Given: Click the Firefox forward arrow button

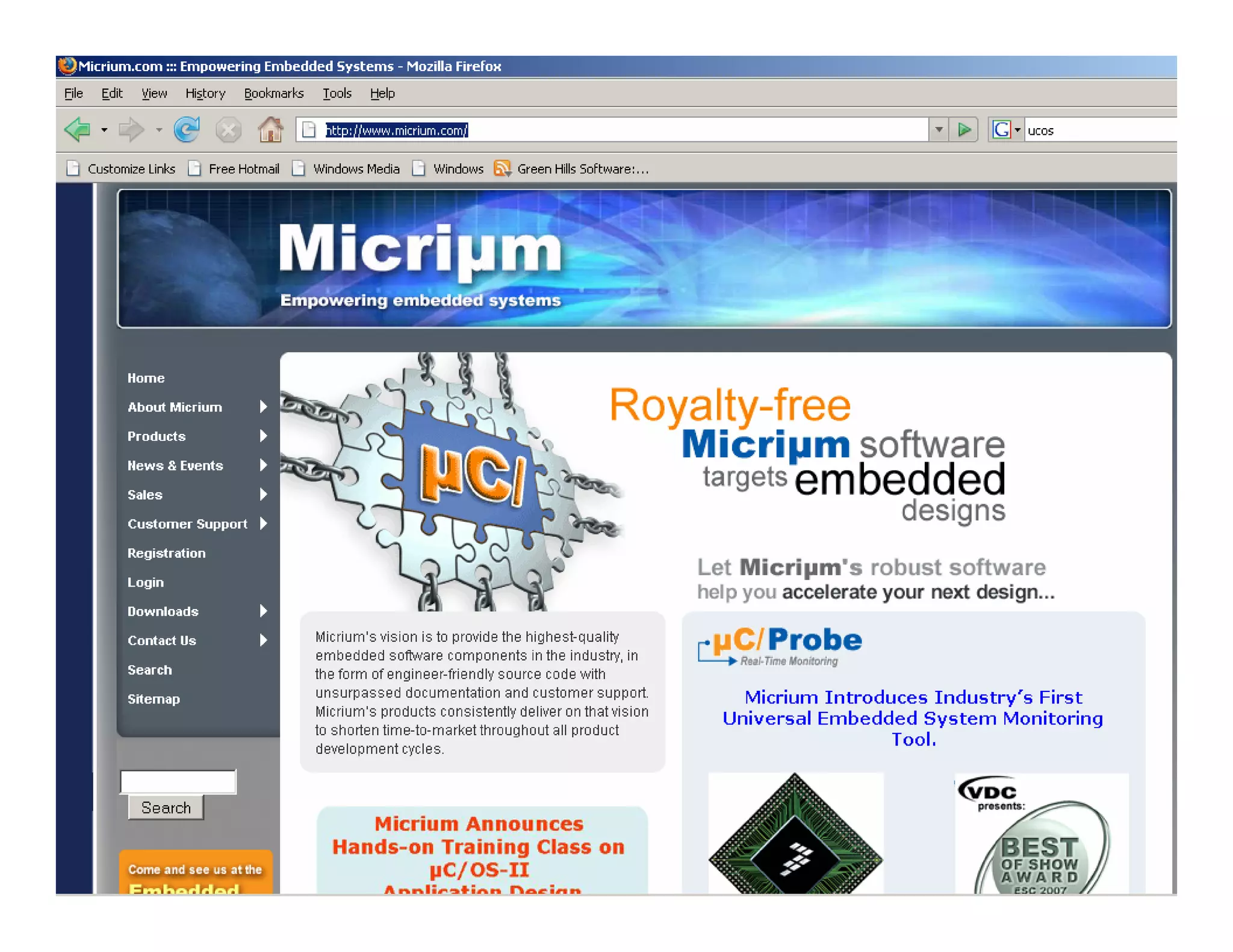Looking at the screenshot, I should point(131,130).
